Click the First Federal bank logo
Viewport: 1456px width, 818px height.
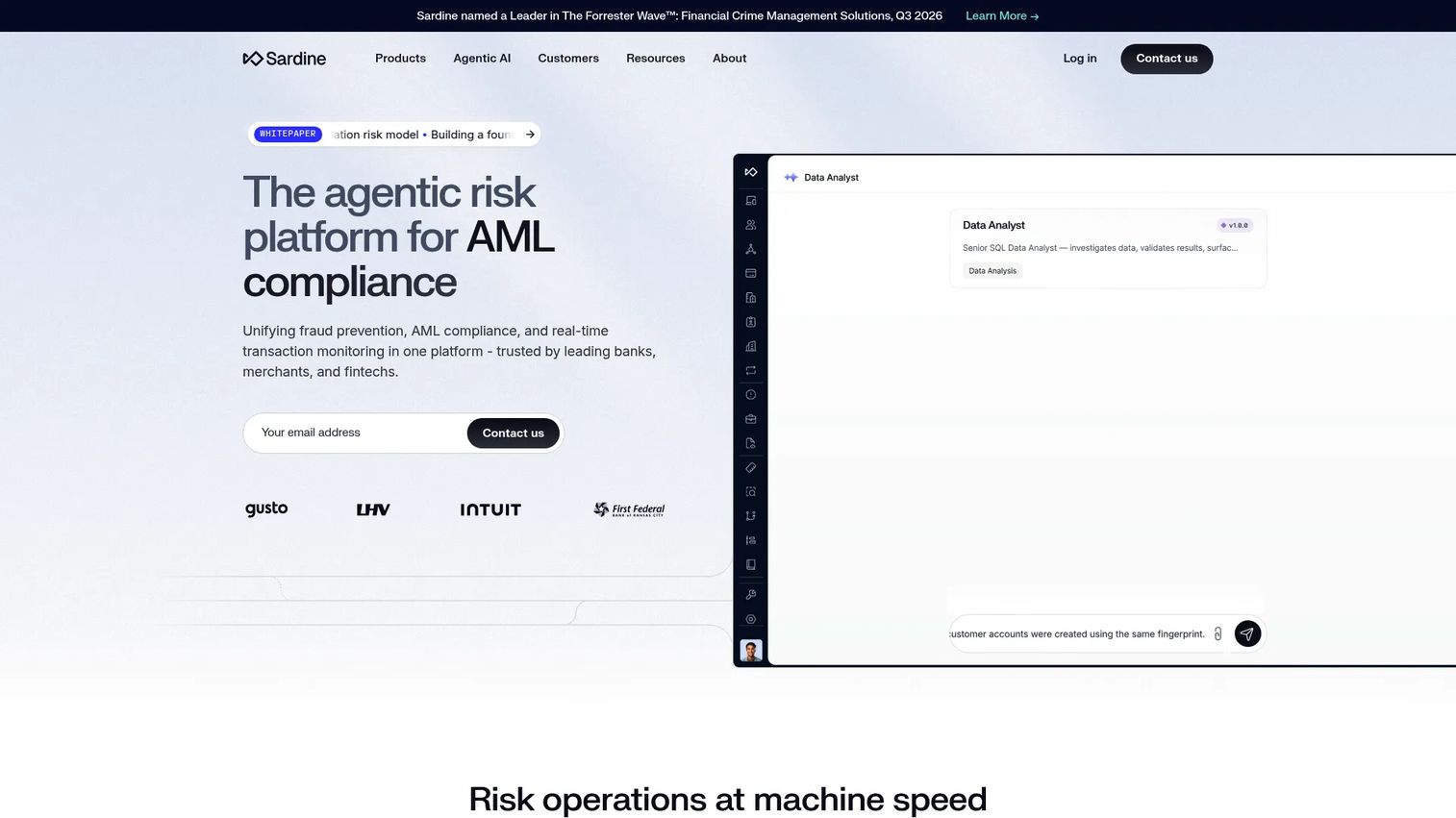click(x=629, y=509)
